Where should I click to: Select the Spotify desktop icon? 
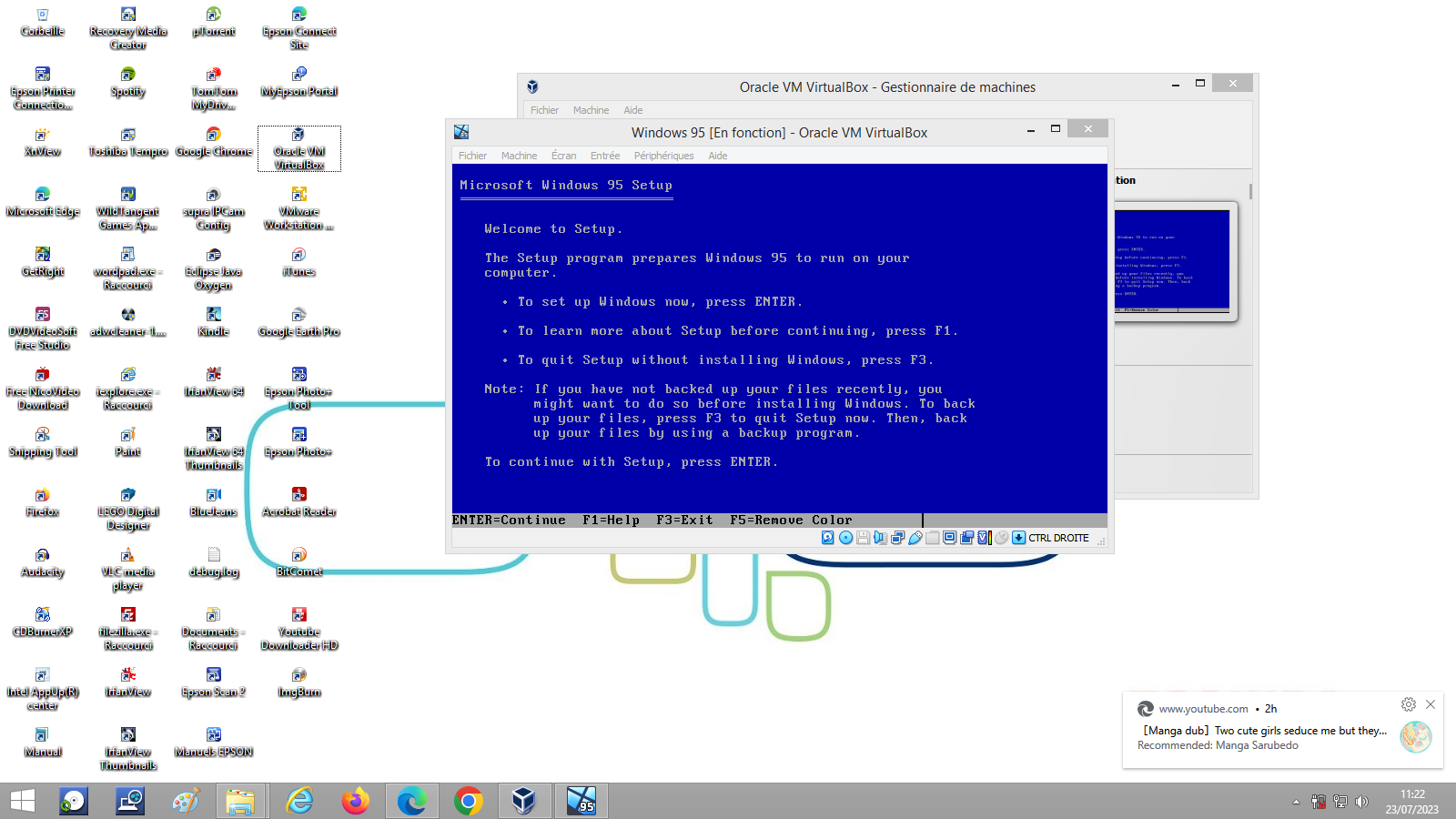[128, 83]
